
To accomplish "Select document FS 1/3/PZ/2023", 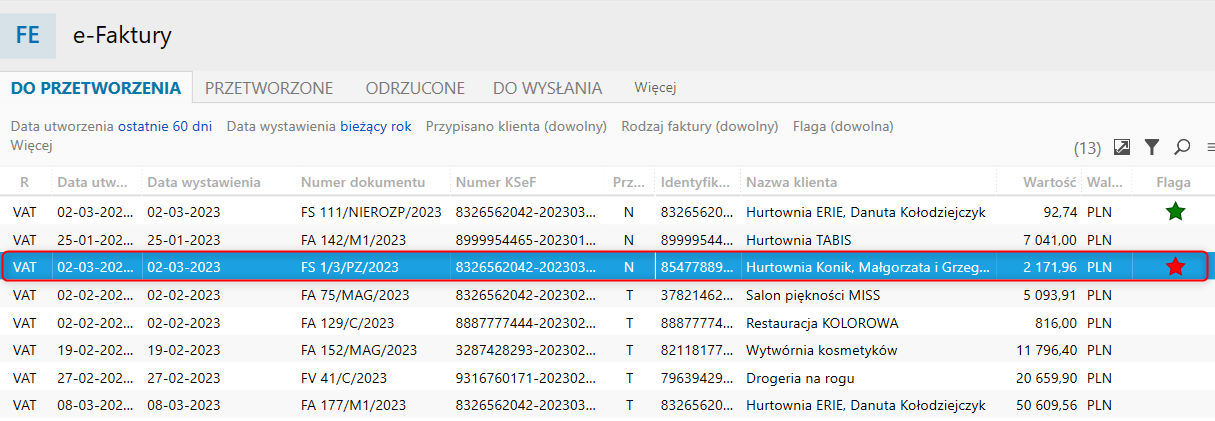I will (x=350, y=267).
